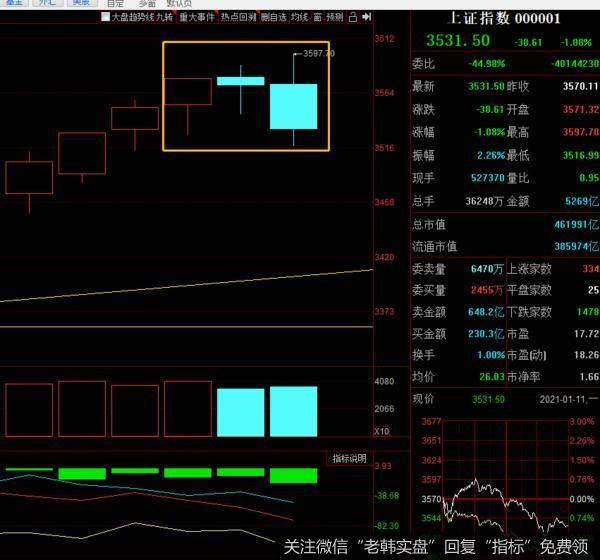The image size is (600, 560).
Task: Switch to the 自定 tab
Action: point(115,4)
